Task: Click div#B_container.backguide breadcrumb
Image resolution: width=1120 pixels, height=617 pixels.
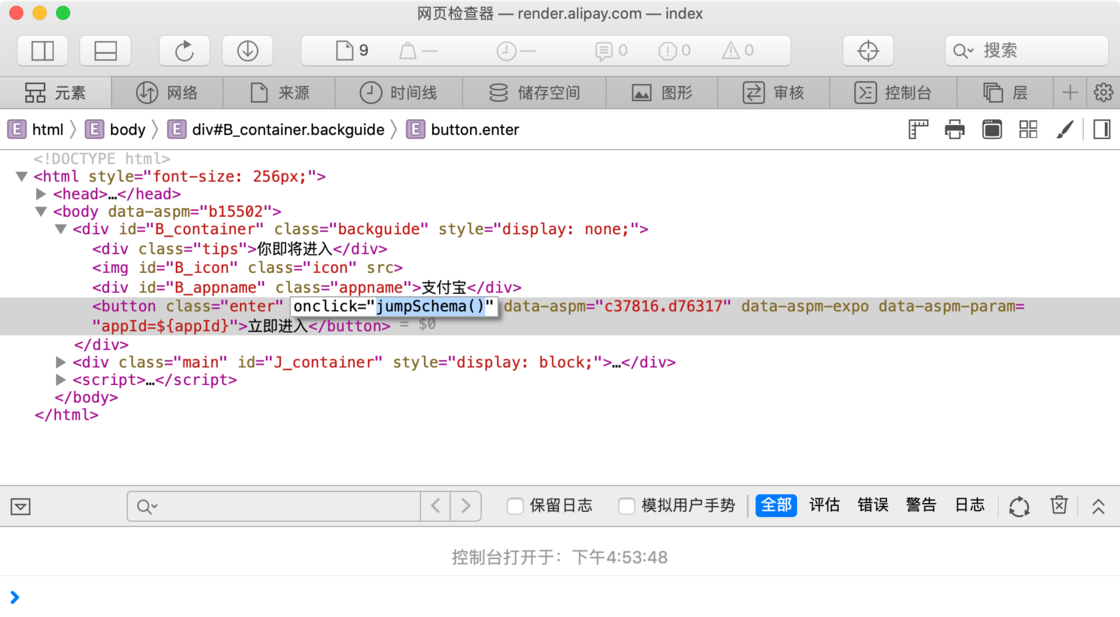Action: [276, 129]
